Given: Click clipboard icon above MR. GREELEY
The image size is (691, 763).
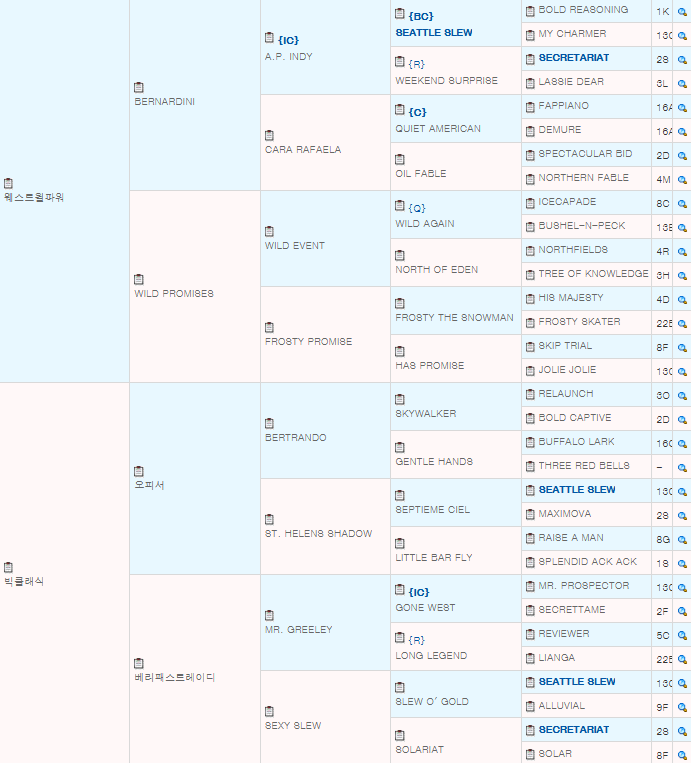Looking at the screenshot, I should [x=269, y=616].
